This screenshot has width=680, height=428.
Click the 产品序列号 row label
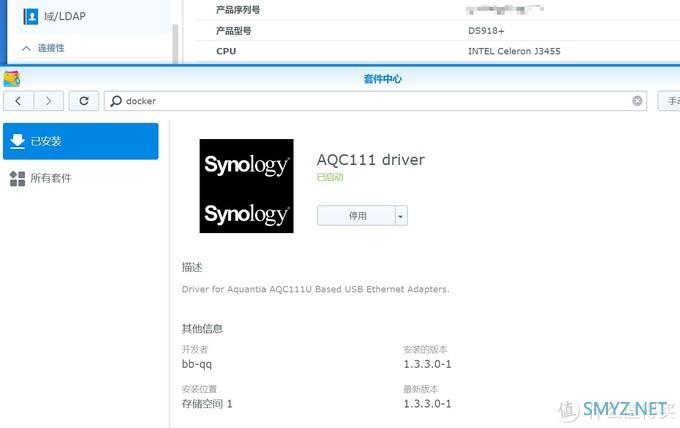238,10
